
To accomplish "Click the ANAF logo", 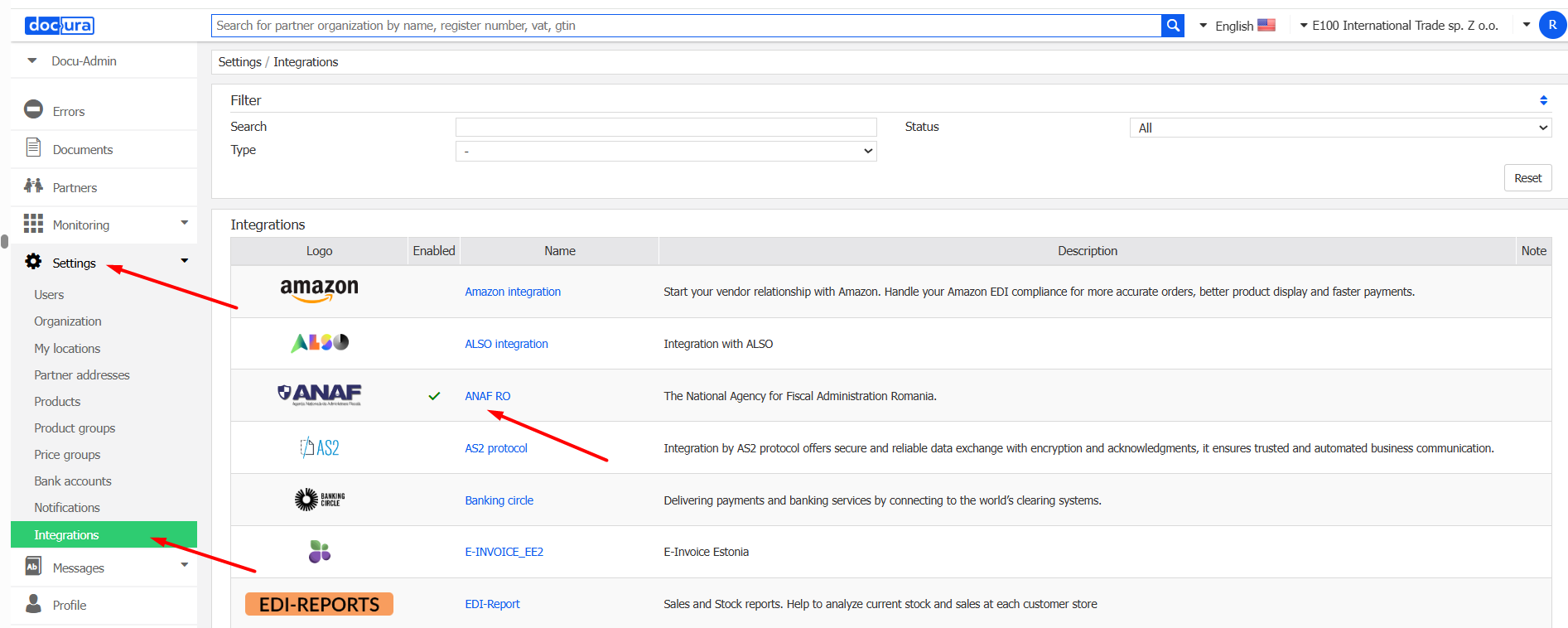I will (320, 394).
